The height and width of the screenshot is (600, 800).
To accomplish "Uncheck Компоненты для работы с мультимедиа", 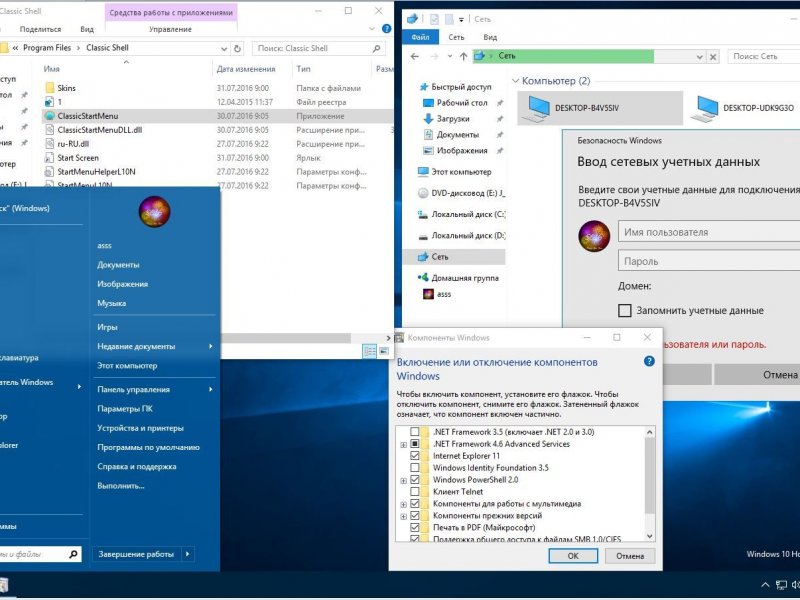I will pyautogui.click(x=415, y=504).
